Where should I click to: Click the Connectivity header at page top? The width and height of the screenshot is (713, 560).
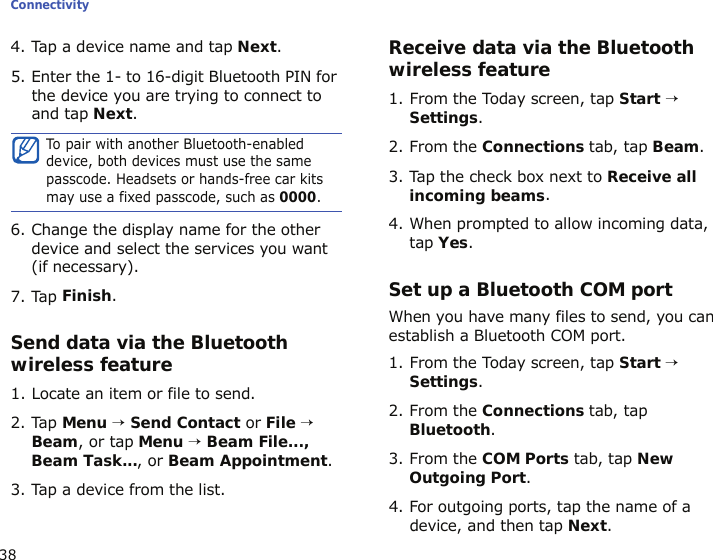click(x=50, y=6)
